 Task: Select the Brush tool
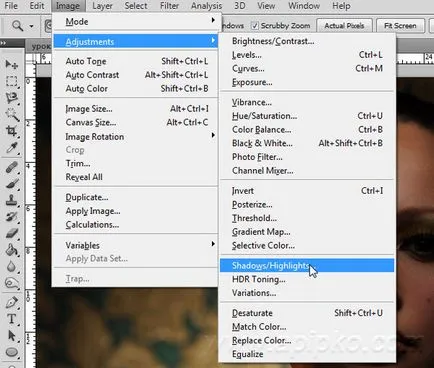coord(12,183)
